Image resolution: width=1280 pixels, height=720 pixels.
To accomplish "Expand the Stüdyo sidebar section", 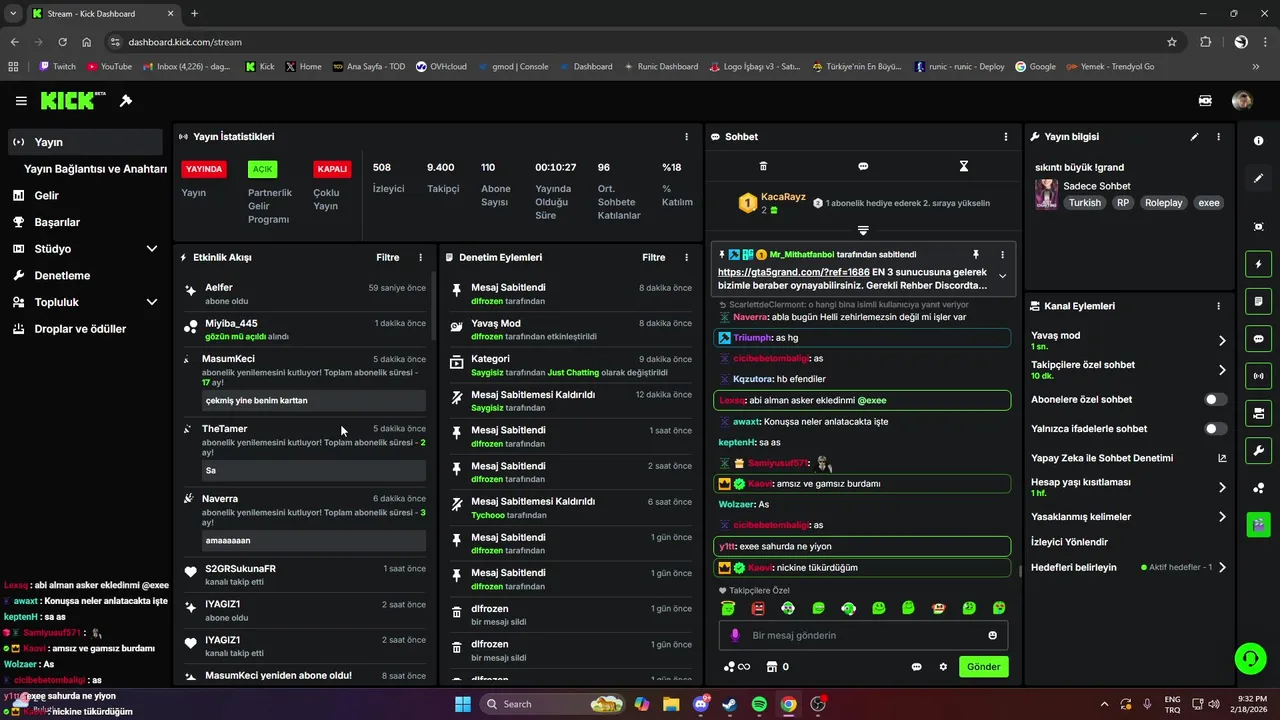I will pyautogui.click(x=152, y=249).
